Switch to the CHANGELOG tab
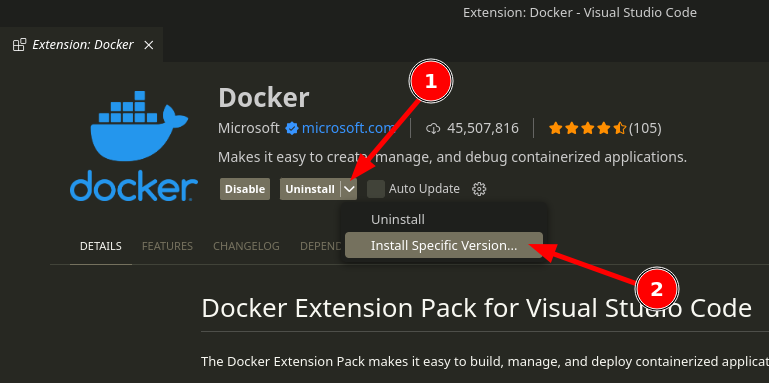769x383 pixels. click(246, 246)
